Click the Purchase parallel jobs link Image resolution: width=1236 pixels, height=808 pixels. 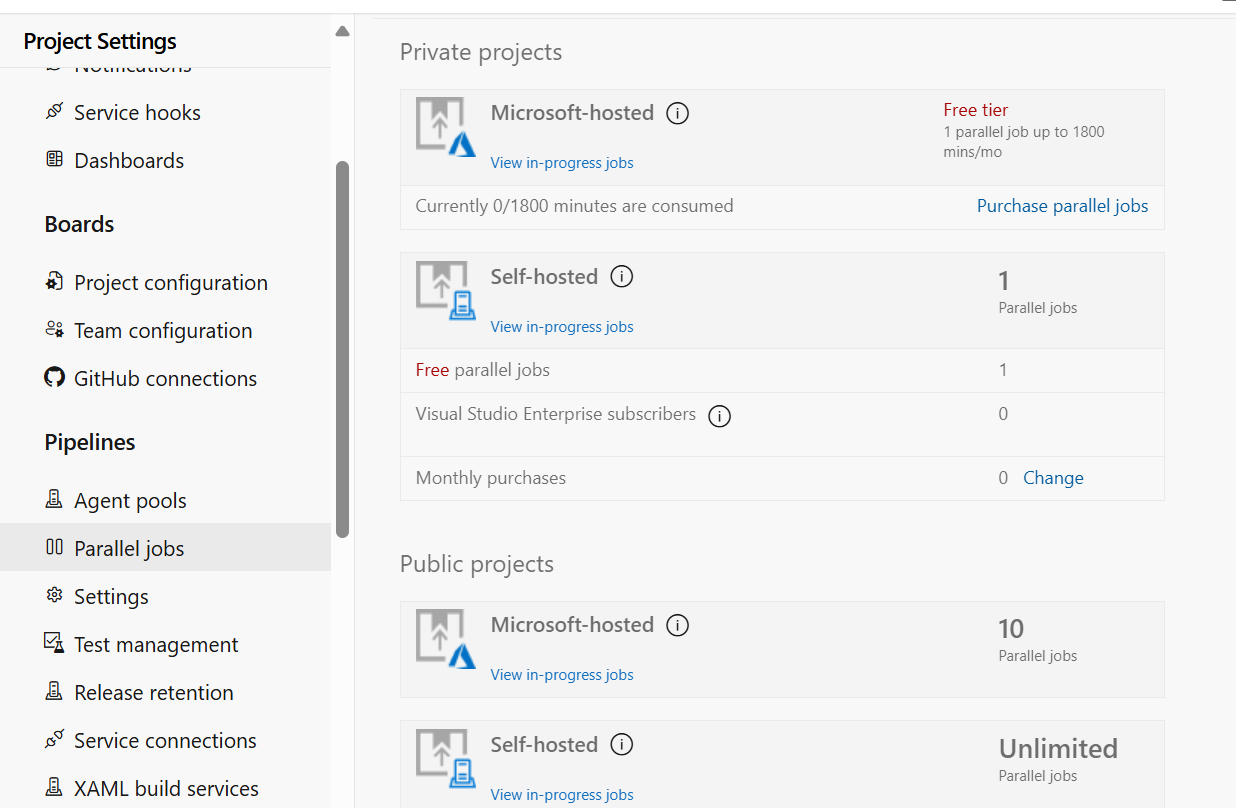click(1062, 206)
